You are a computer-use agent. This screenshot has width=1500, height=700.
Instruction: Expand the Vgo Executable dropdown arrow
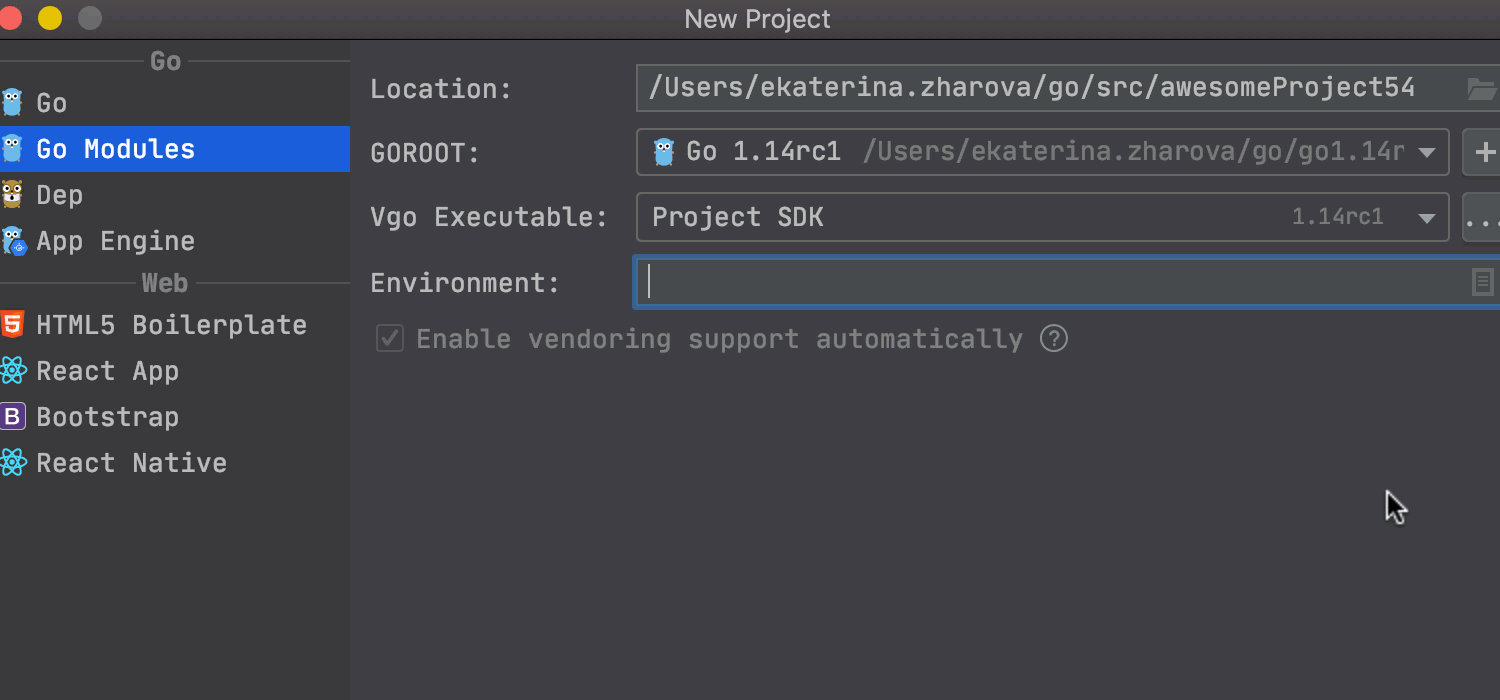(x=1427, y=218)
